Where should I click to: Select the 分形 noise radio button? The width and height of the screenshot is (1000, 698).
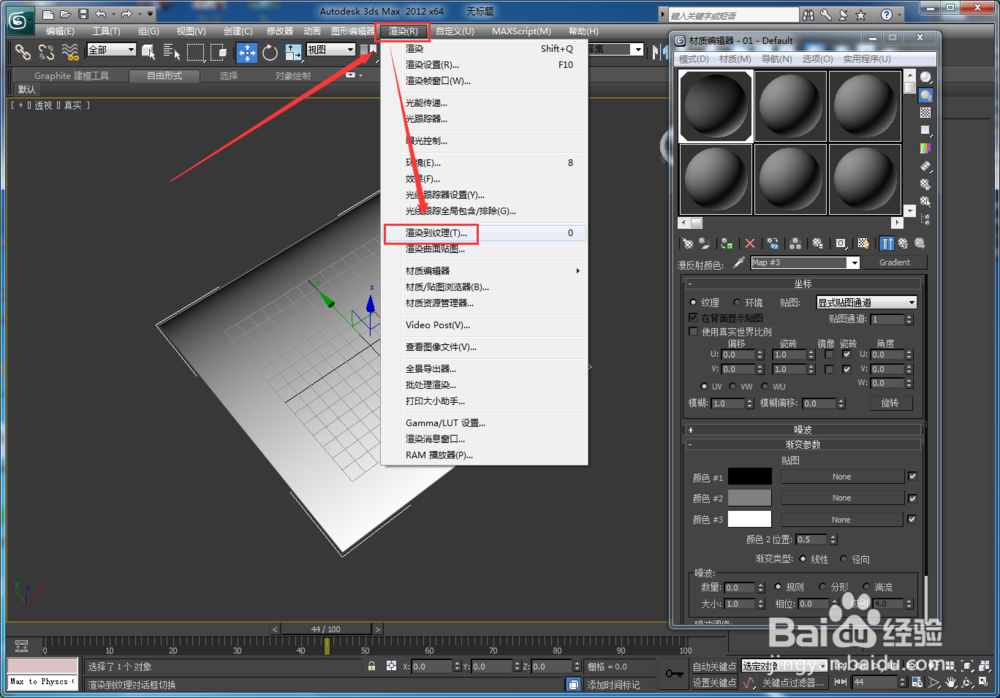tap(823, 586)
